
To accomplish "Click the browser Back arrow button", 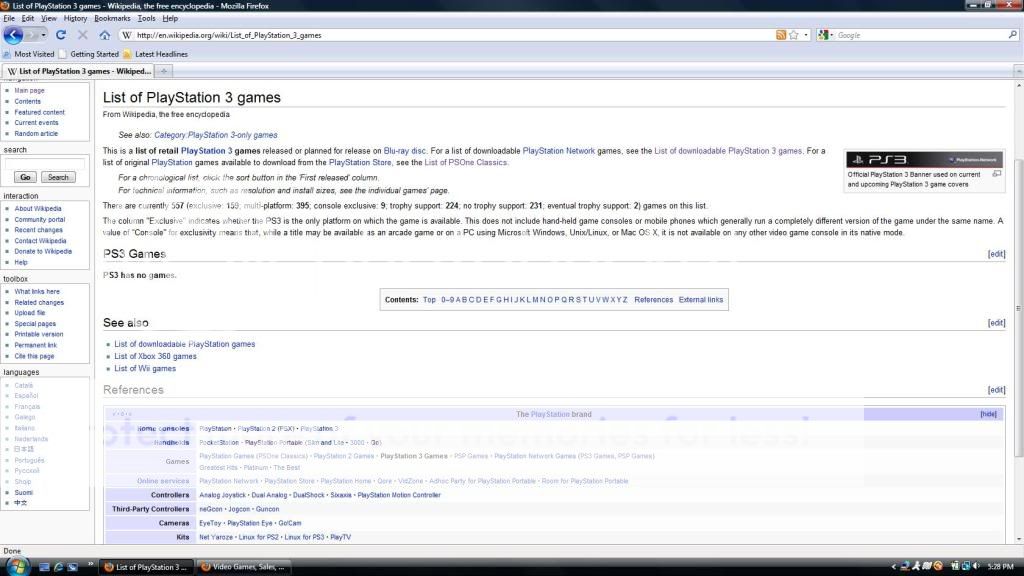I will (x=14, y=35).
